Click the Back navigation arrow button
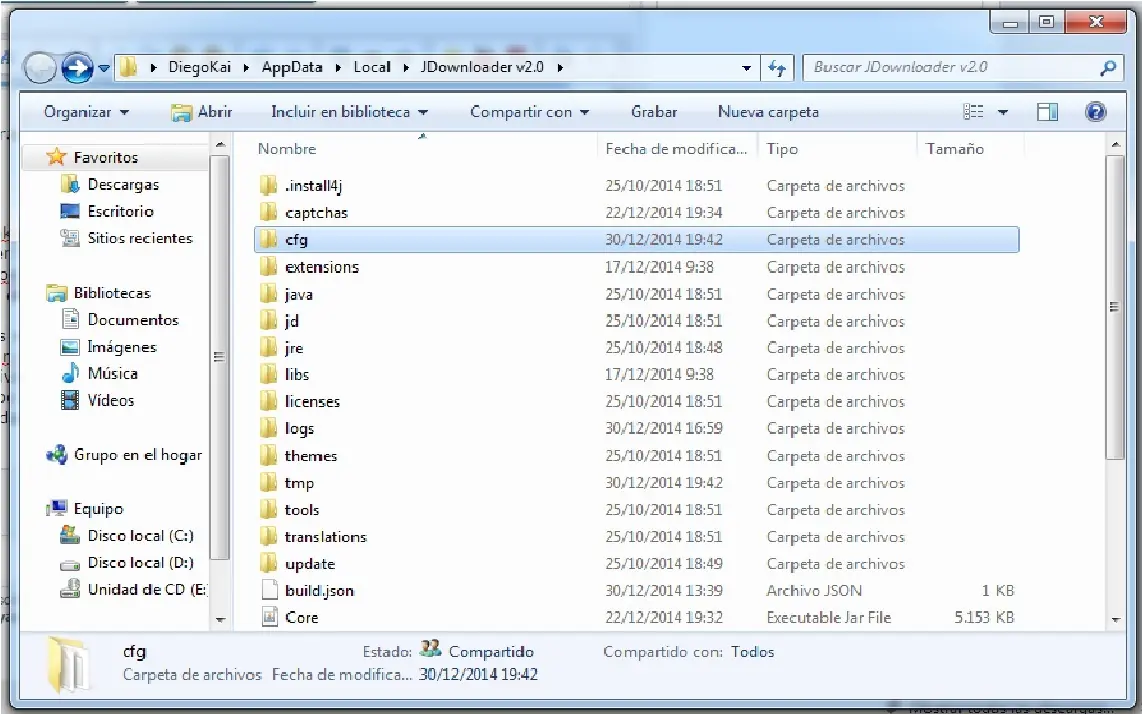The image size is (1142, 714). [x=39, y=68]
